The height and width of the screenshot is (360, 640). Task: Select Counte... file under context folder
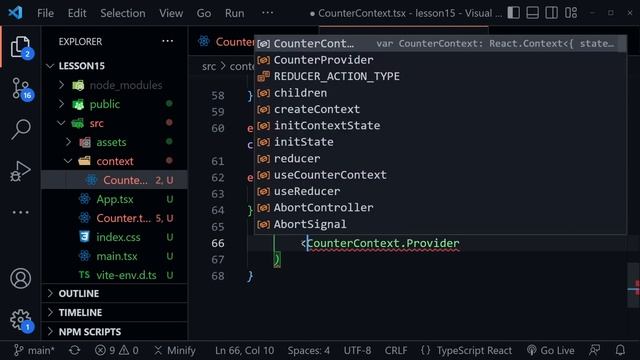[x=114, y=180]
